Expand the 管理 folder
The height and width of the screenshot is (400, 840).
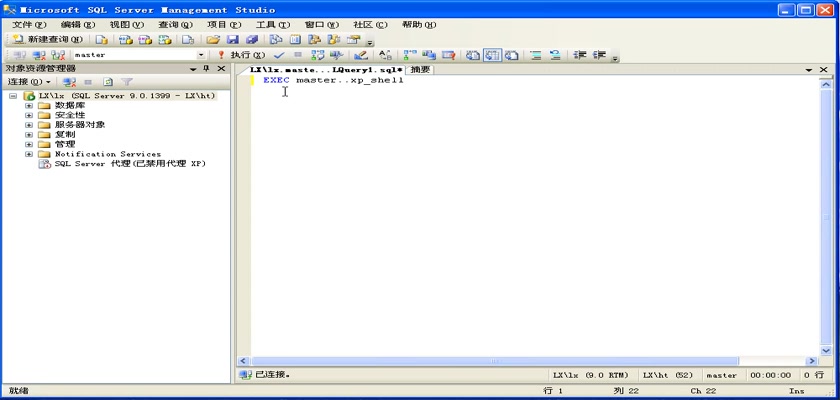(29, 144)
